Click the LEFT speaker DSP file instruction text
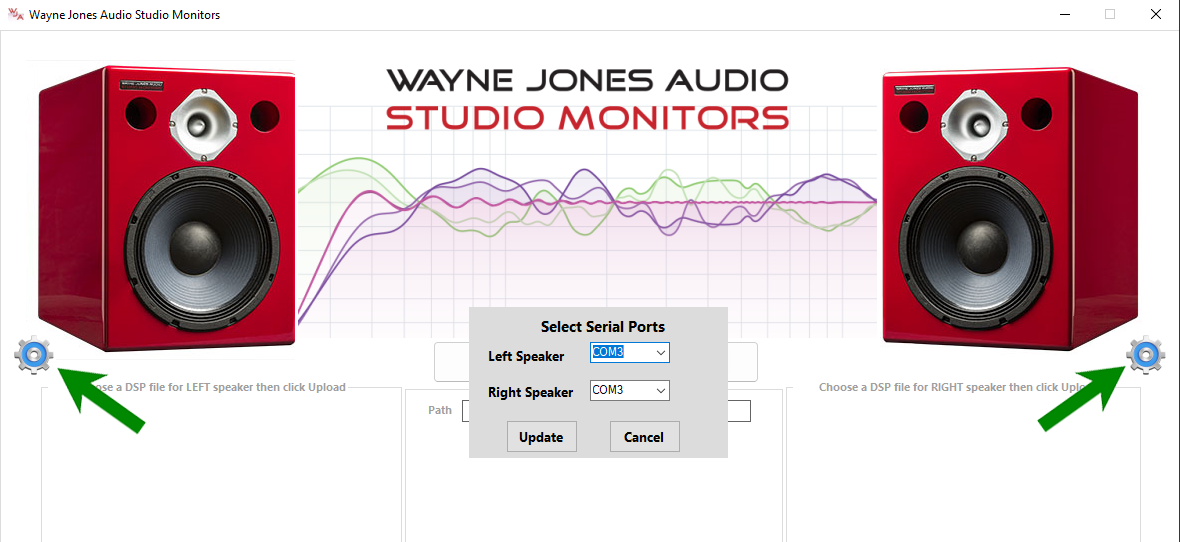 217,387
